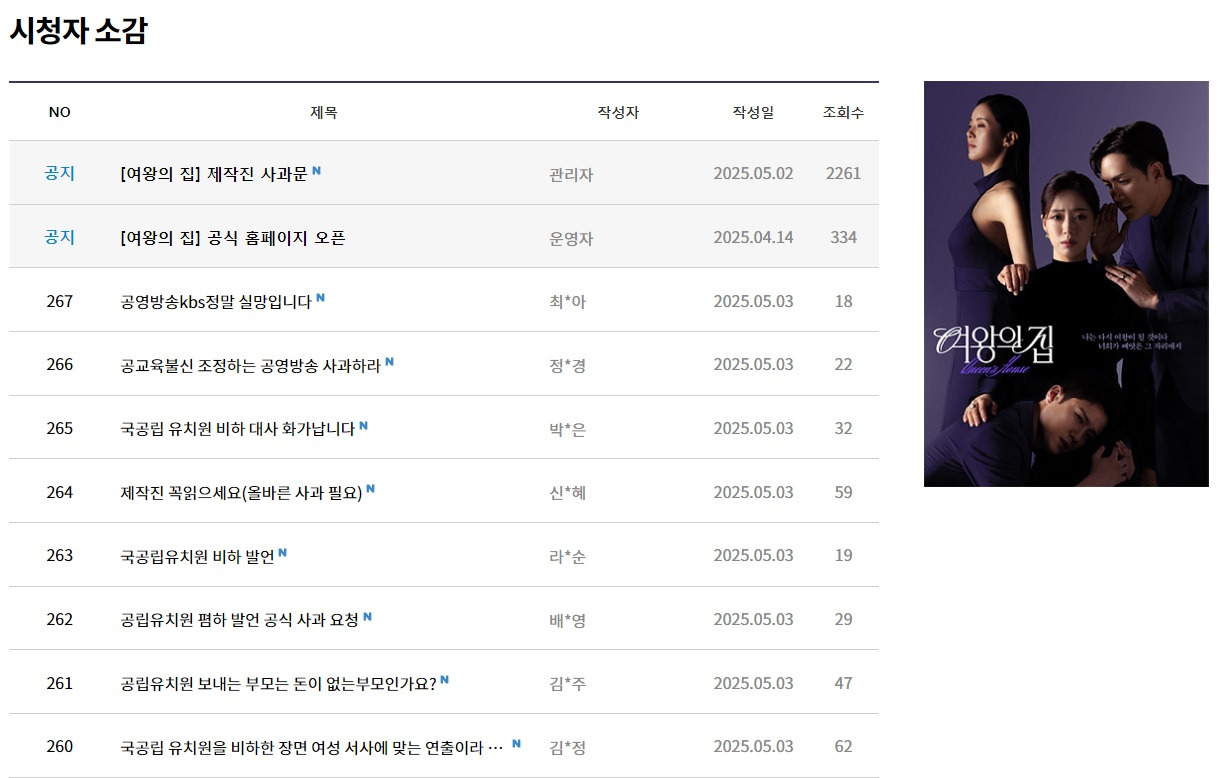Open post '국공립유치원 비하 발언'
Viewport: 1222px width, 778px height.
click(197, 556)
